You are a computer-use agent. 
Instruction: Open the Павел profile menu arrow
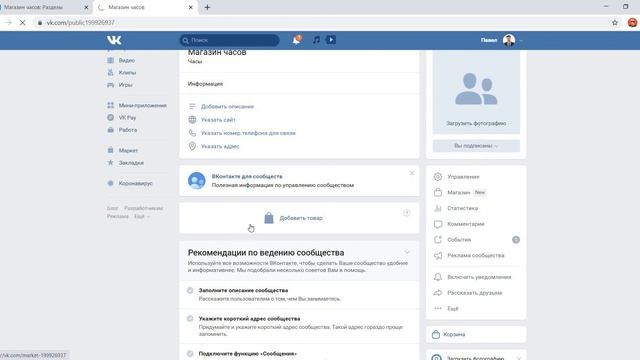click(x=521, y=40)
